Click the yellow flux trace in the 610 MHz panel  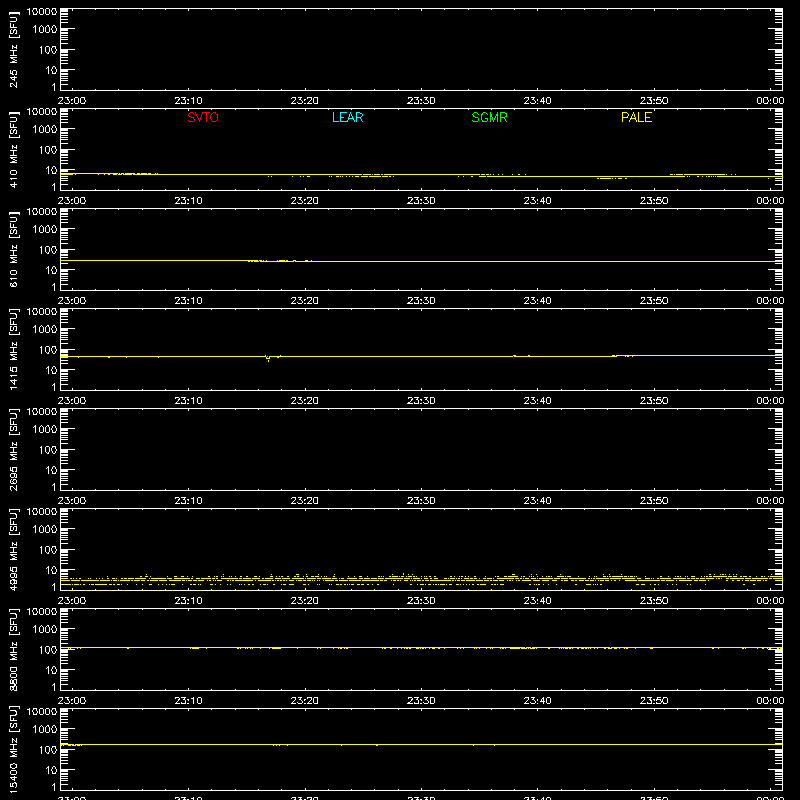pyautogui.click(x=421, y=261)
